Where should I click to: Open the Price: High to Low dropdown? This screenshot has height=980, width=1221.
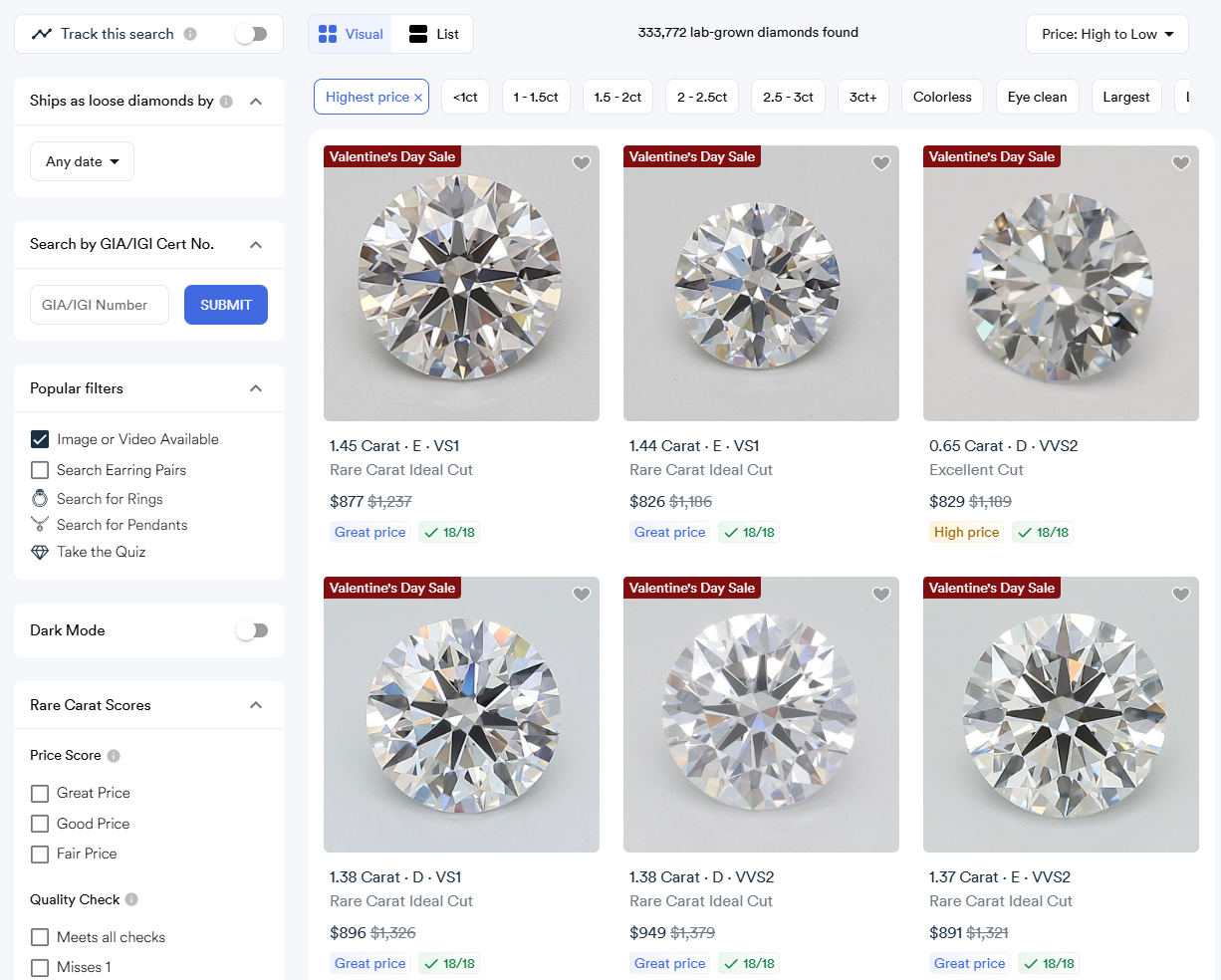tap(1106, 34)
